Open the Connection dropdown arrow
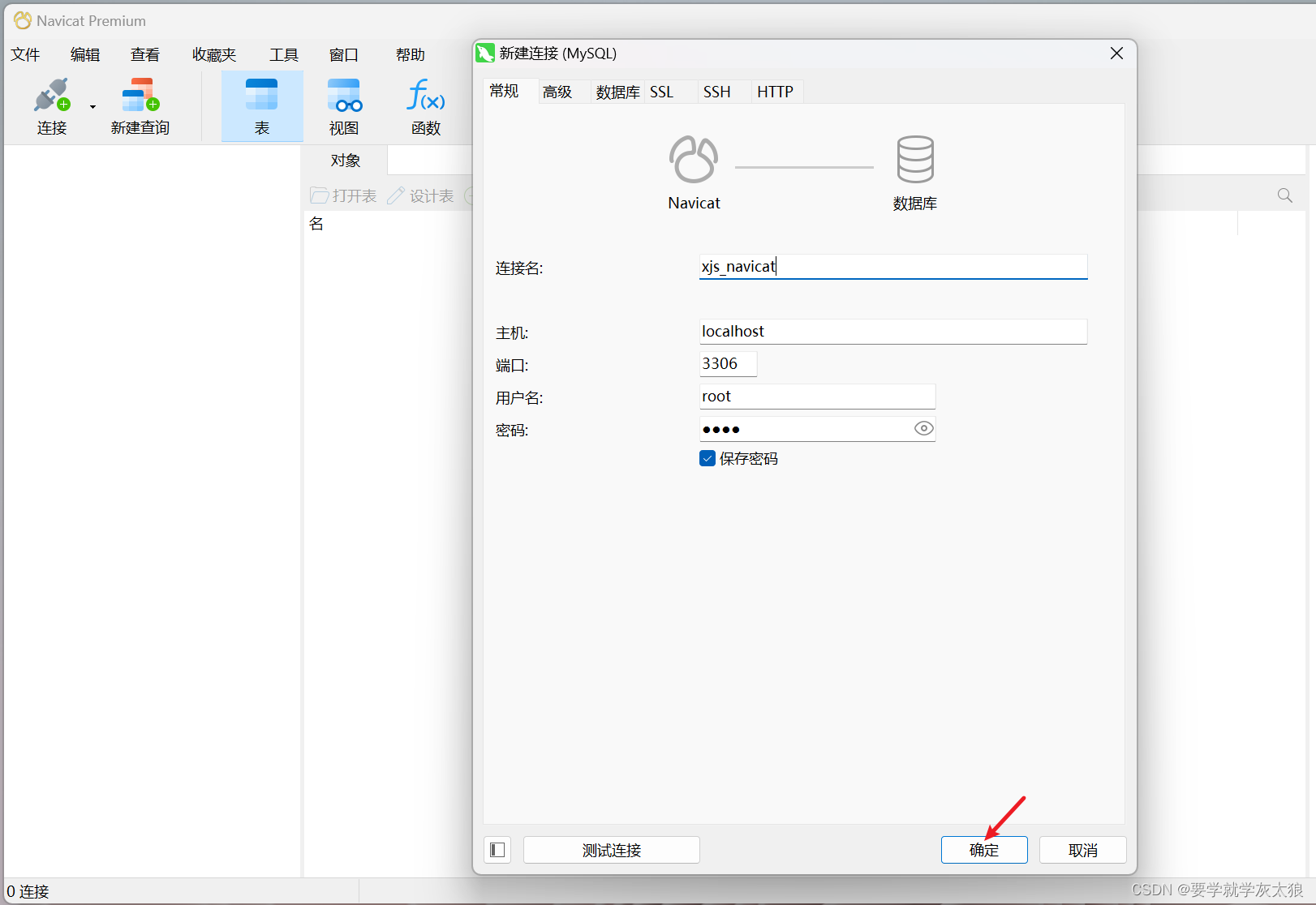Screen dimensions: 1316x905 (92, 106)
